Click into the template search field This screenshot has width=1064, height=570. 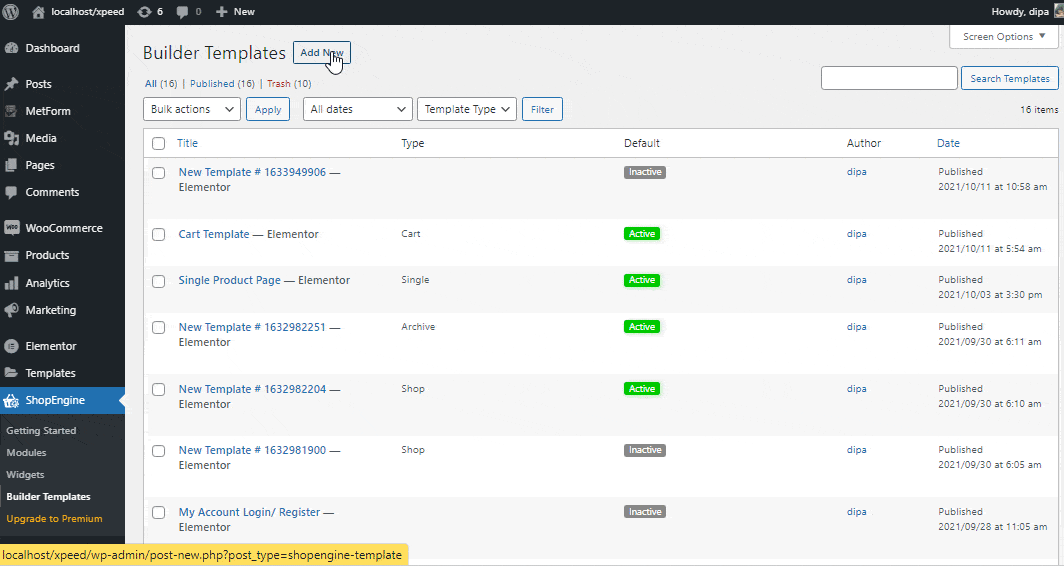[889, 78]
